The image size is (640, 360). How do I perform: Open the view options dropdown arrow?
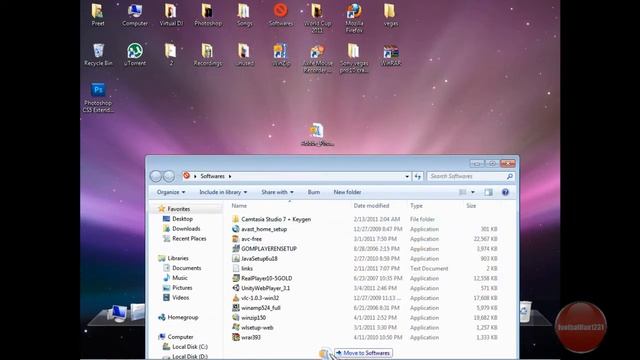tap(473, 192)
